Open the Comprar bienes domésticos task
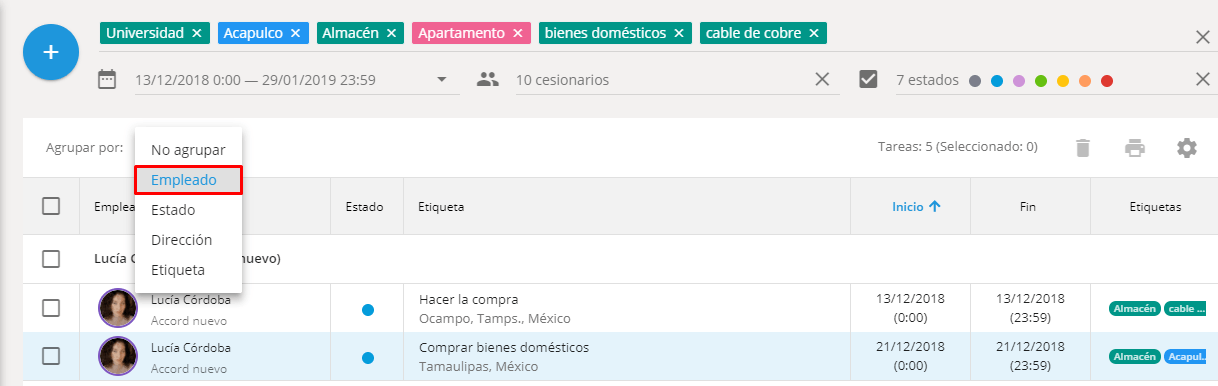 click(504, 347)
